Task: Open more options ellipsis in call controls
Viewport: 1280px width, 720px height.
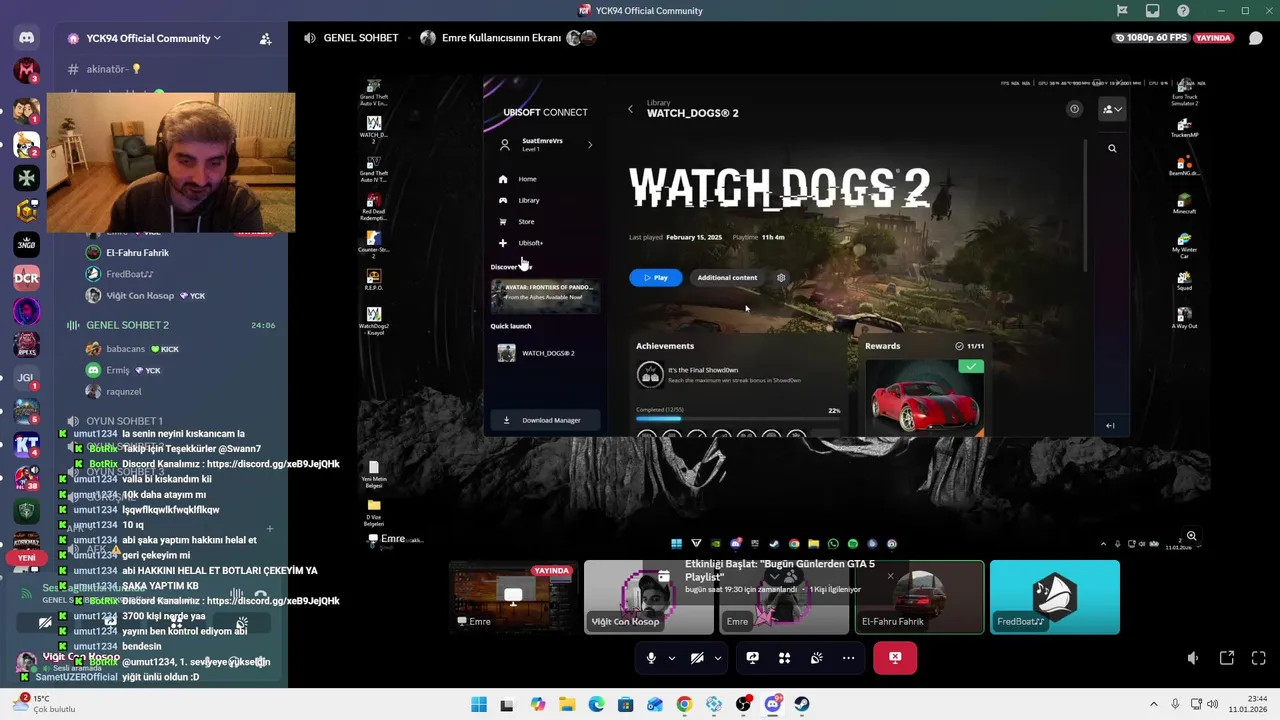Action: [849, 658]
